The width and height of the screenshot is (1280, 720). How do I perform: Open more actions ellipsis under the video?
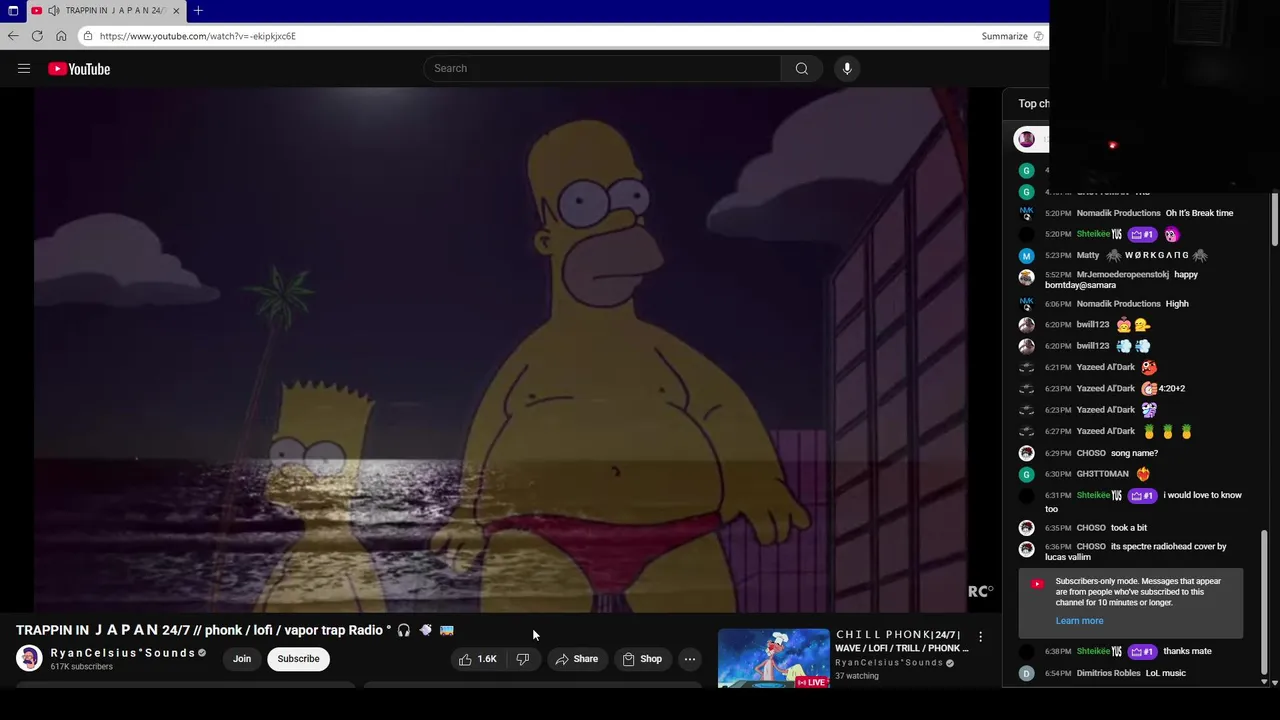(690, 659)
